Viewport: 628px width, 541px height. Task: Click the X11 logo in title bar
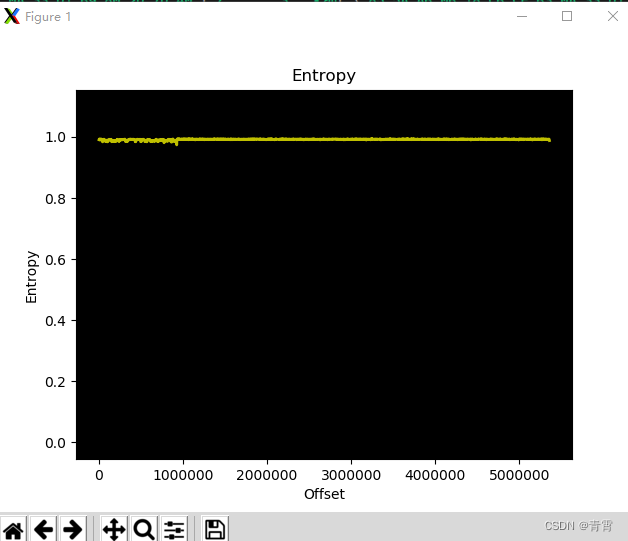tap(12, 16)
